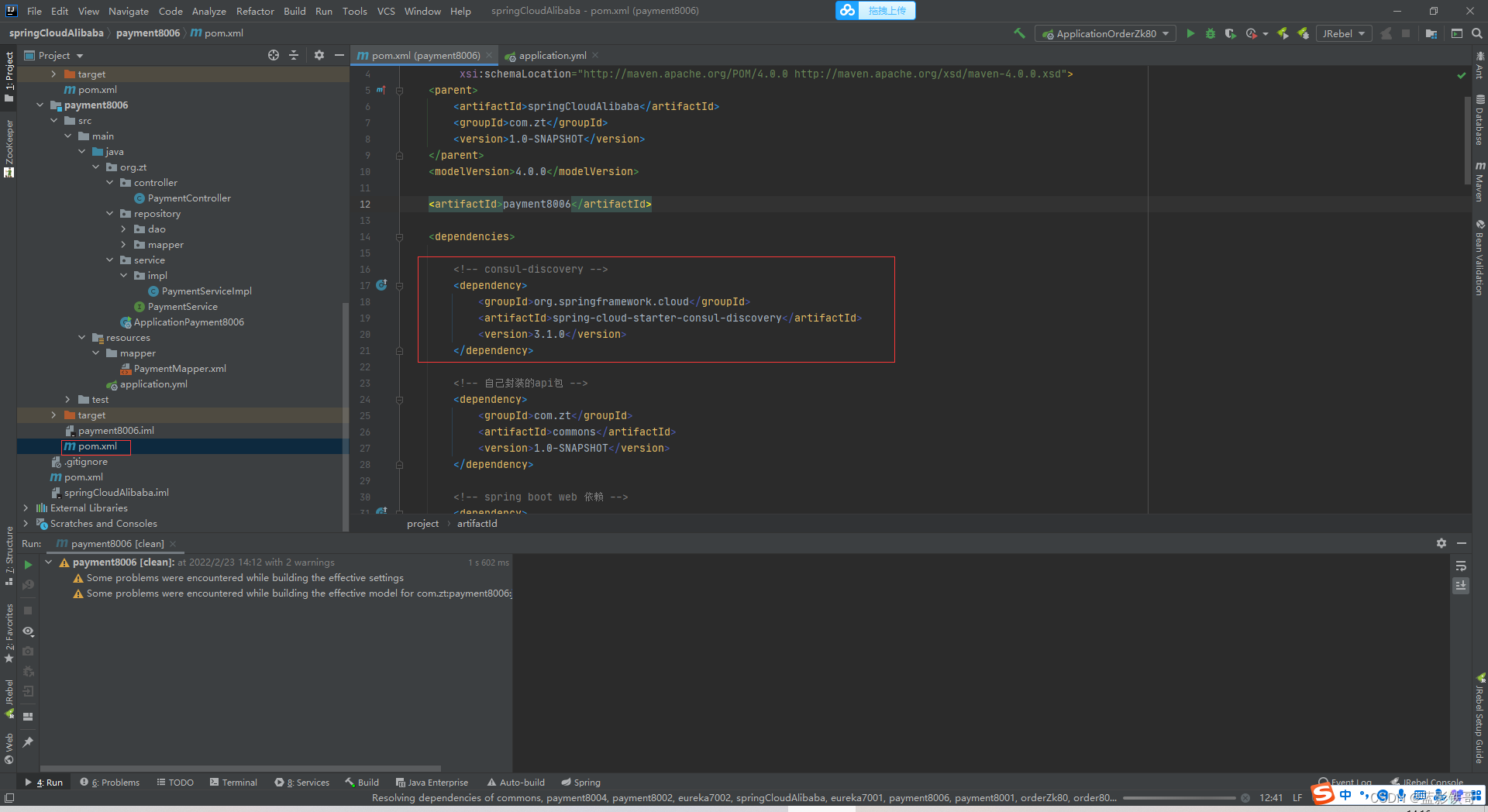Toggle the ZooKeeper side panel

(x=9, y=148)
